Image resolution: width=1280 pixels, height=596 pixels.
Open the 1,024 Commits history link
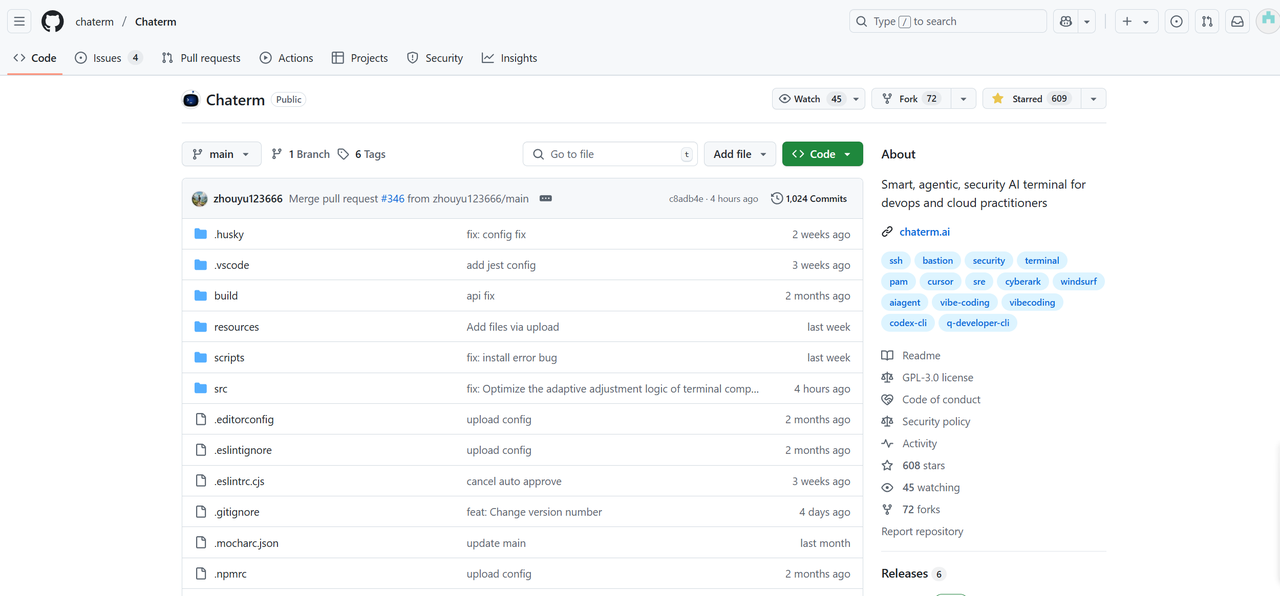809,199
